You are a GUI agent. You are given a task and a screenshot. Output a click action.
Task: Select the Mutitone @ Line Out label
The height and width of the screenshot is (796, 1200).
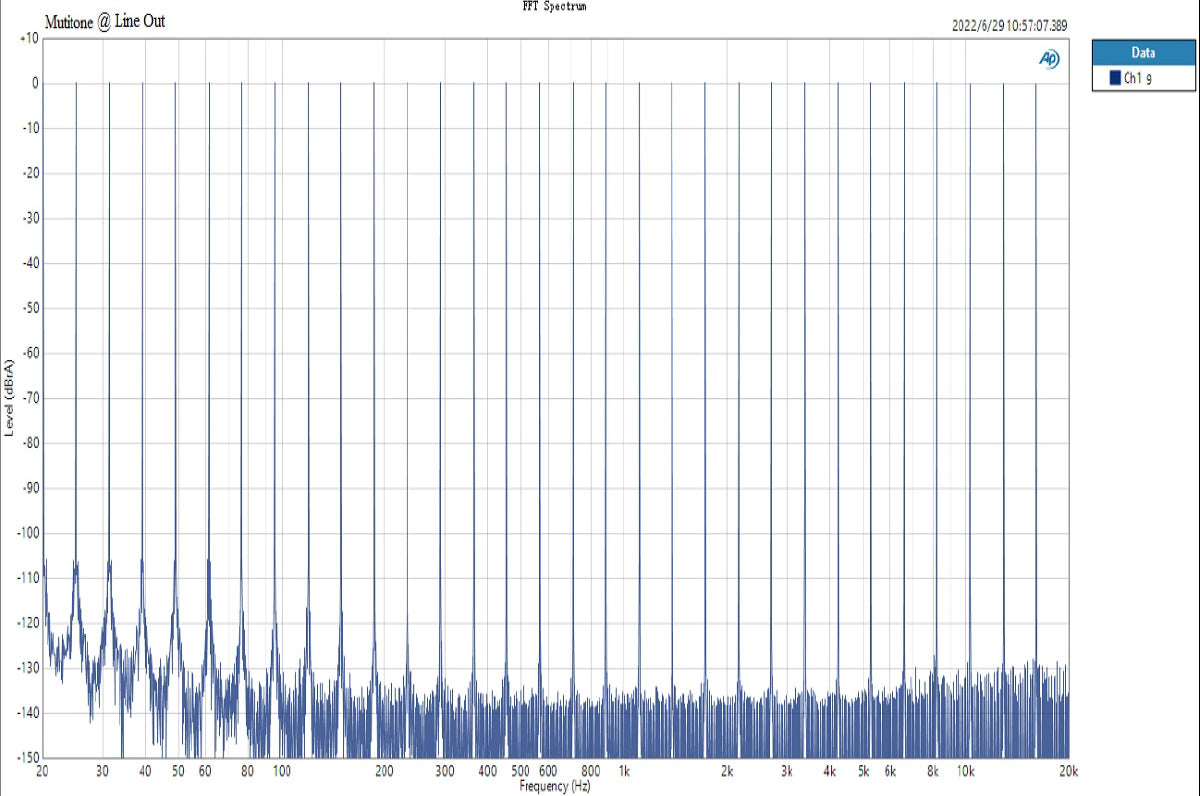click(x=105, y=21)
